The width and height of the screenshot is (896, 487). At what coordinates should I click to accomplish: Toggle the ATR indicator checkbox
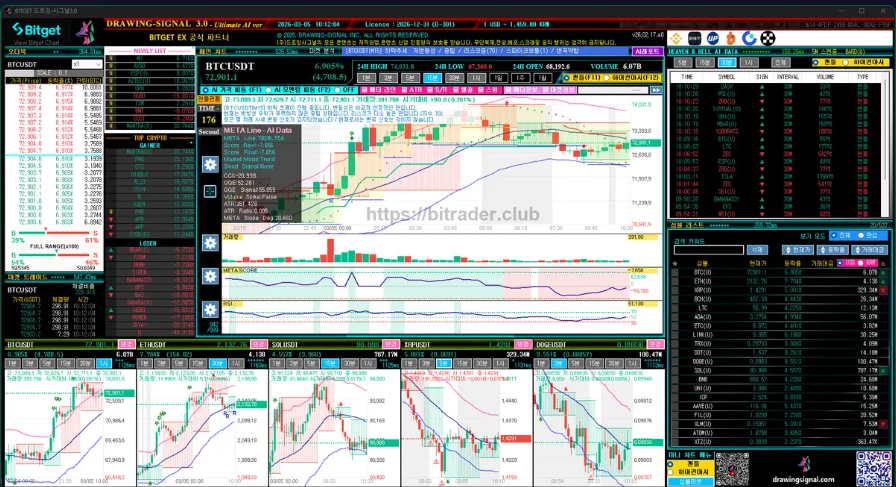pyautogui.click(x=404, y=90)
